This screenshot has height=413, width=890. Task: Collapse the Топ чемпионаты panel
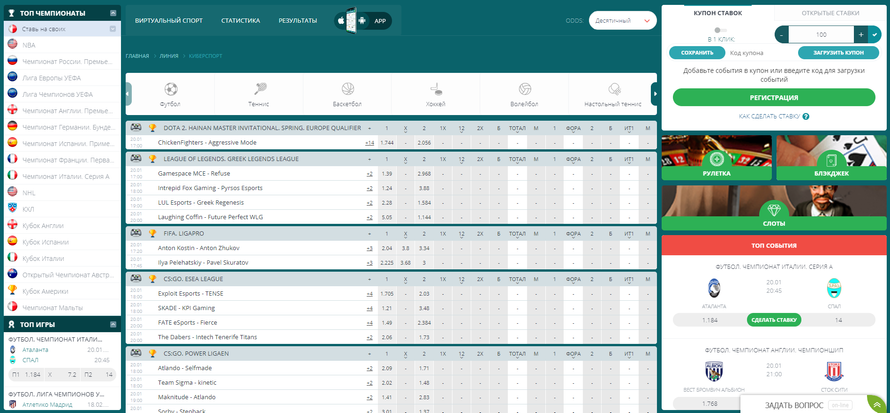pyautogui.click(x=114, y=12)
